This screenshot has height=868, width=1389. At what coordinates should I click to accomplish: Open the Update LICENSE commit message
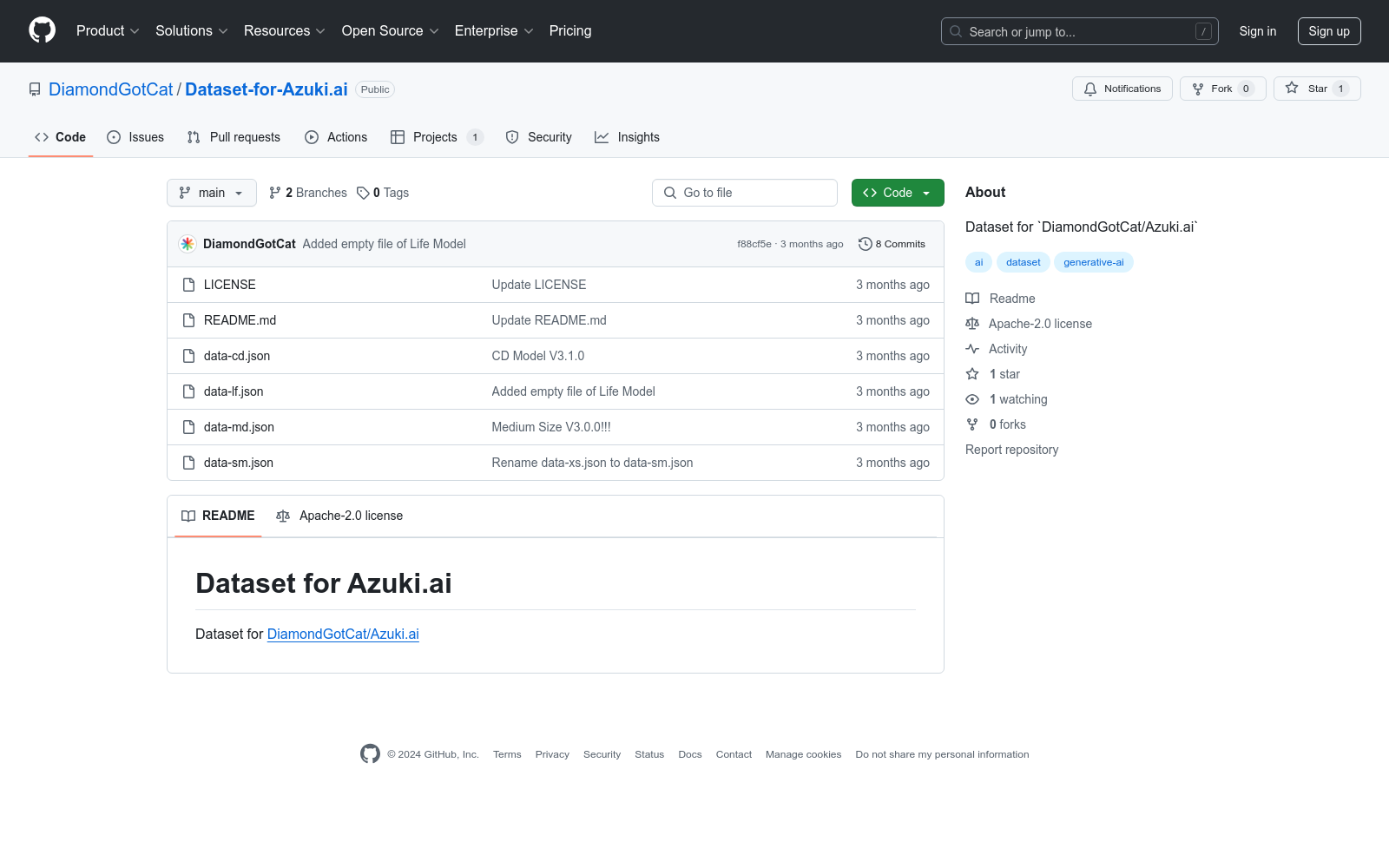539,285
